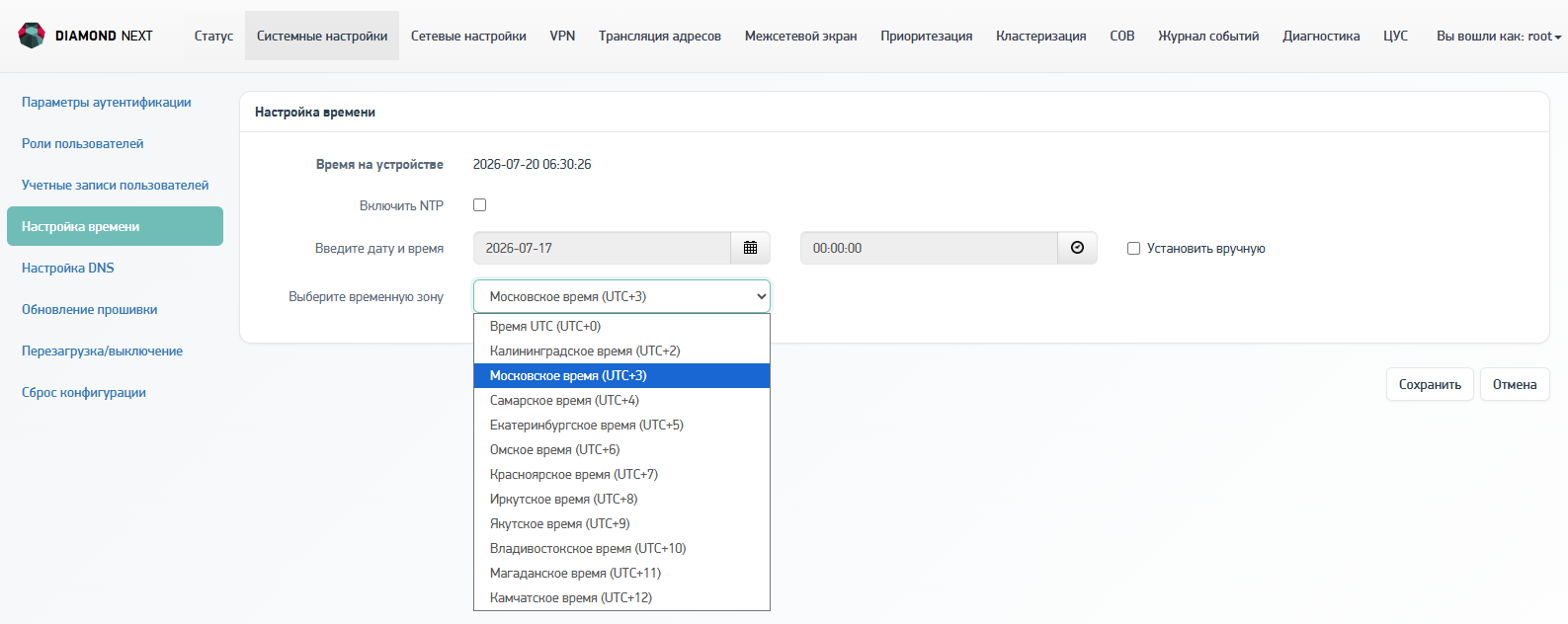Select 'Калининградское время (UTC+2)' option
Image resolution: width=1568 pixels, height=624 pixels.
pyautogui.click(x=621, y=351)
